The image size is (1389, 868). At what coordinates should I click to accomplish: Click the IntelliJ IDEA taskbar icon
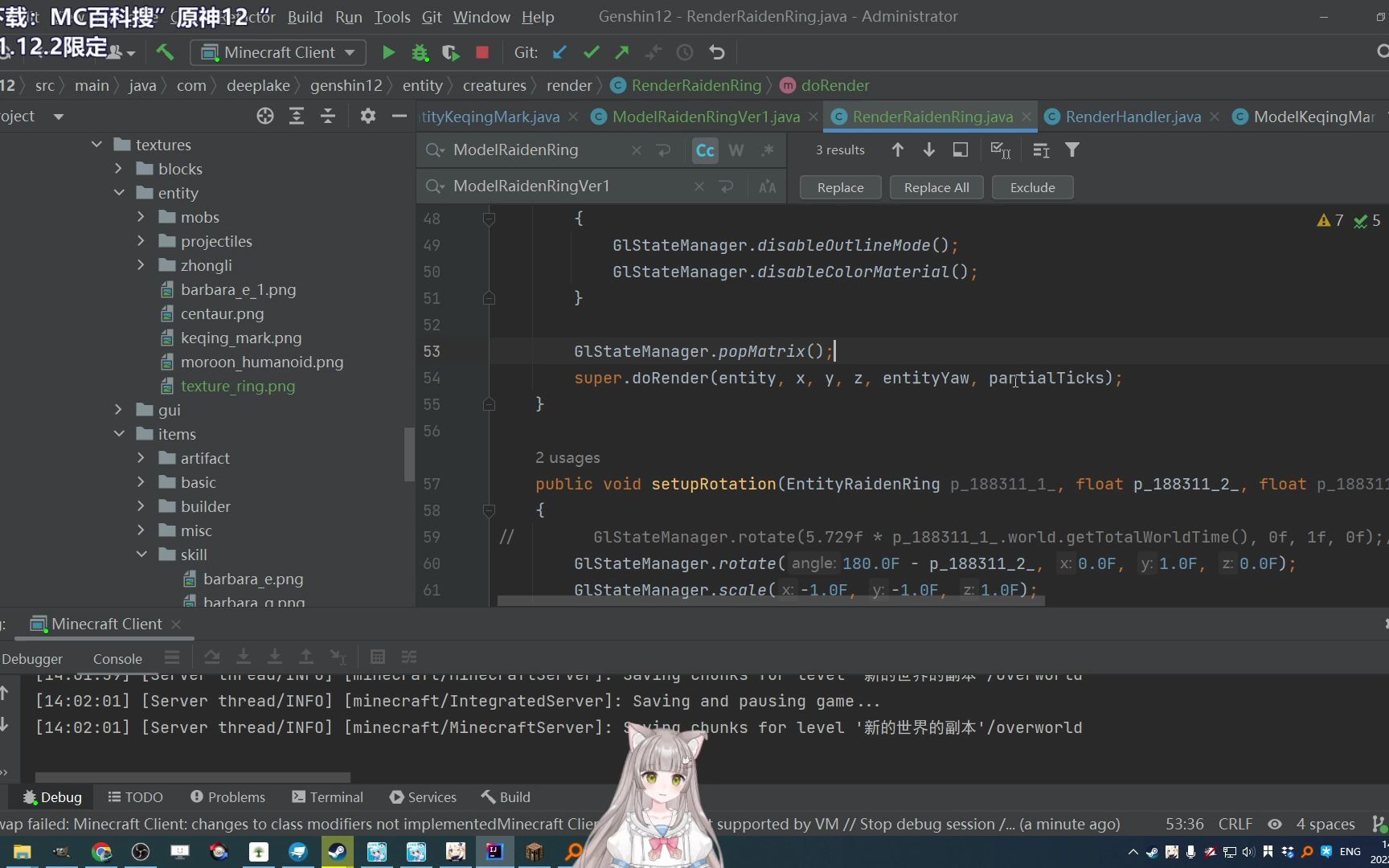[495, 852]
